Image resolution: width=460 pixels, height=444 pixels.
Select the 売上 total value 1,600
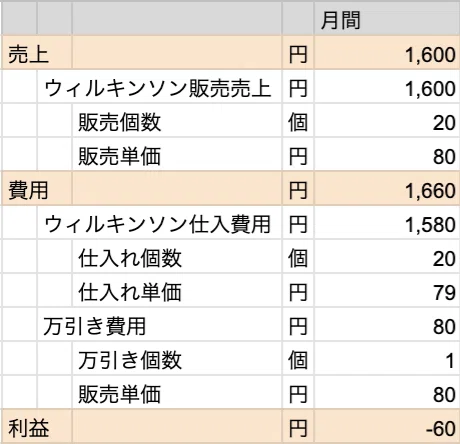387,54
